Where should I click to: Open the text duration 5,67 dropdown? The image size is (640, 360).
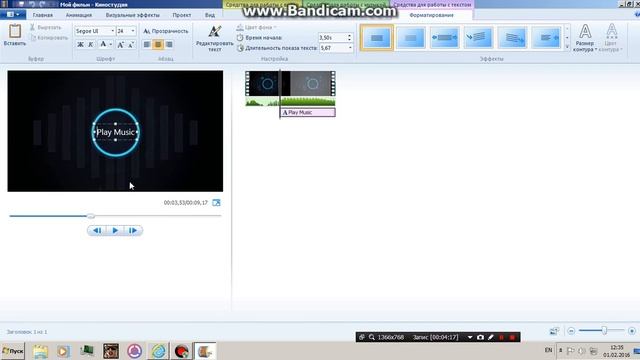pyautogui.click(x=350, y=48)
